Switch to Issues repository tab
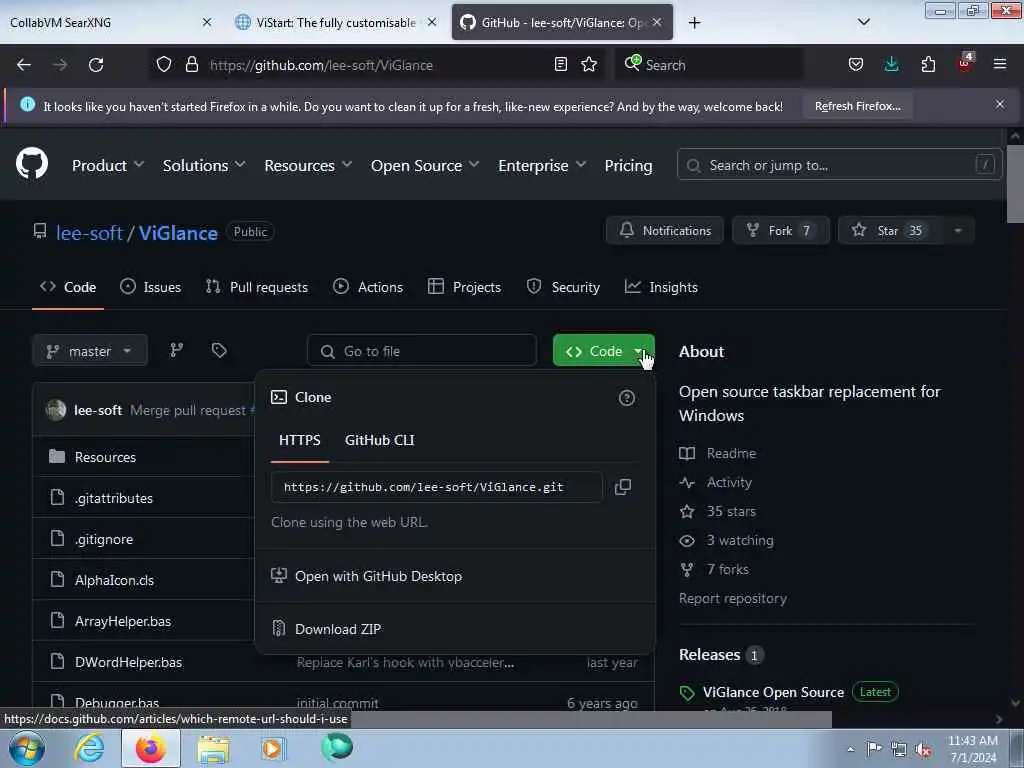Viewport: 1024px width, 768px height. coord(150,287)
